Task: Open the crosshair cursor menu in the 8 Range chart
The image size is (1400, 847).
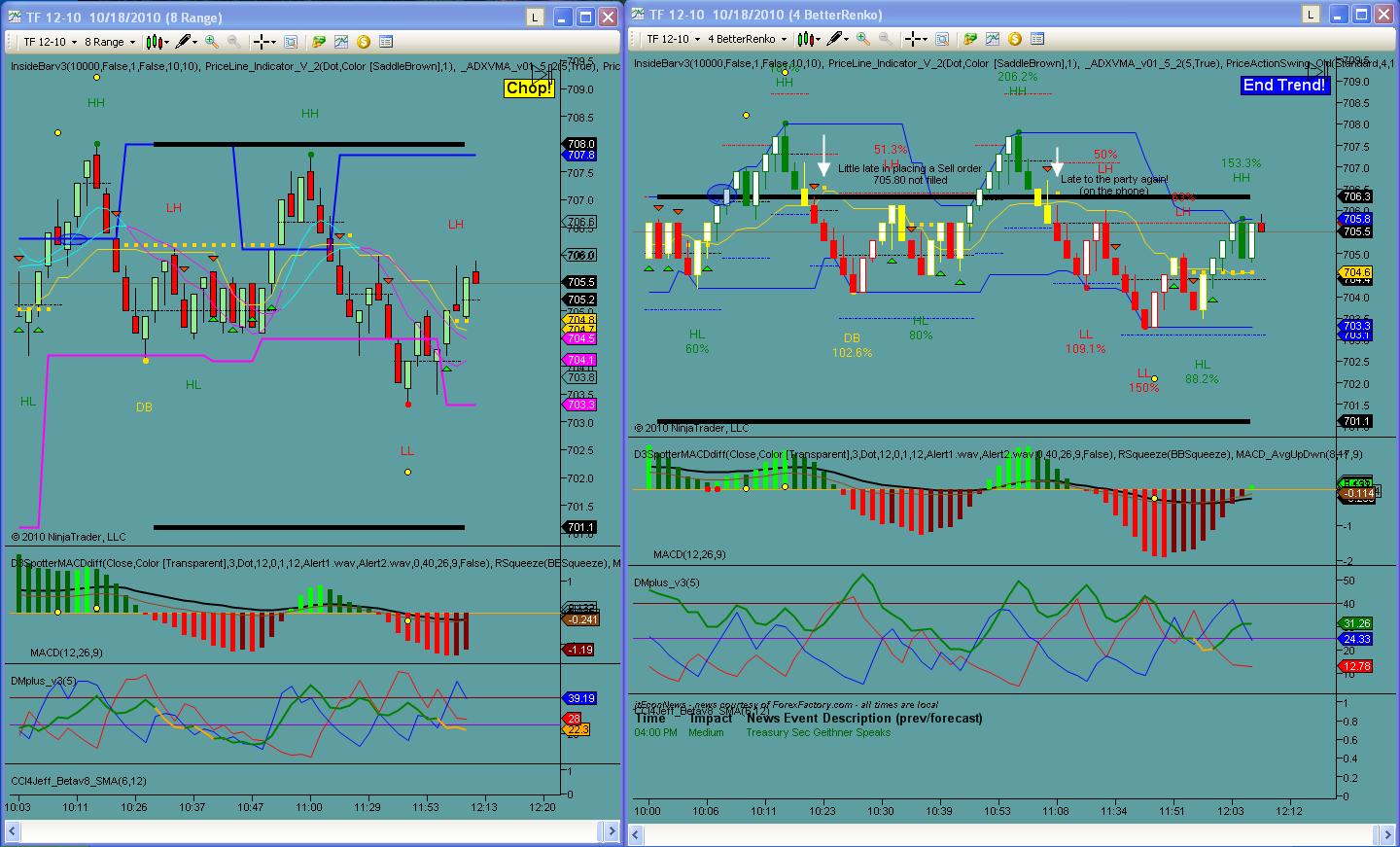Action: pyautogui.click(x=265, y=42)
